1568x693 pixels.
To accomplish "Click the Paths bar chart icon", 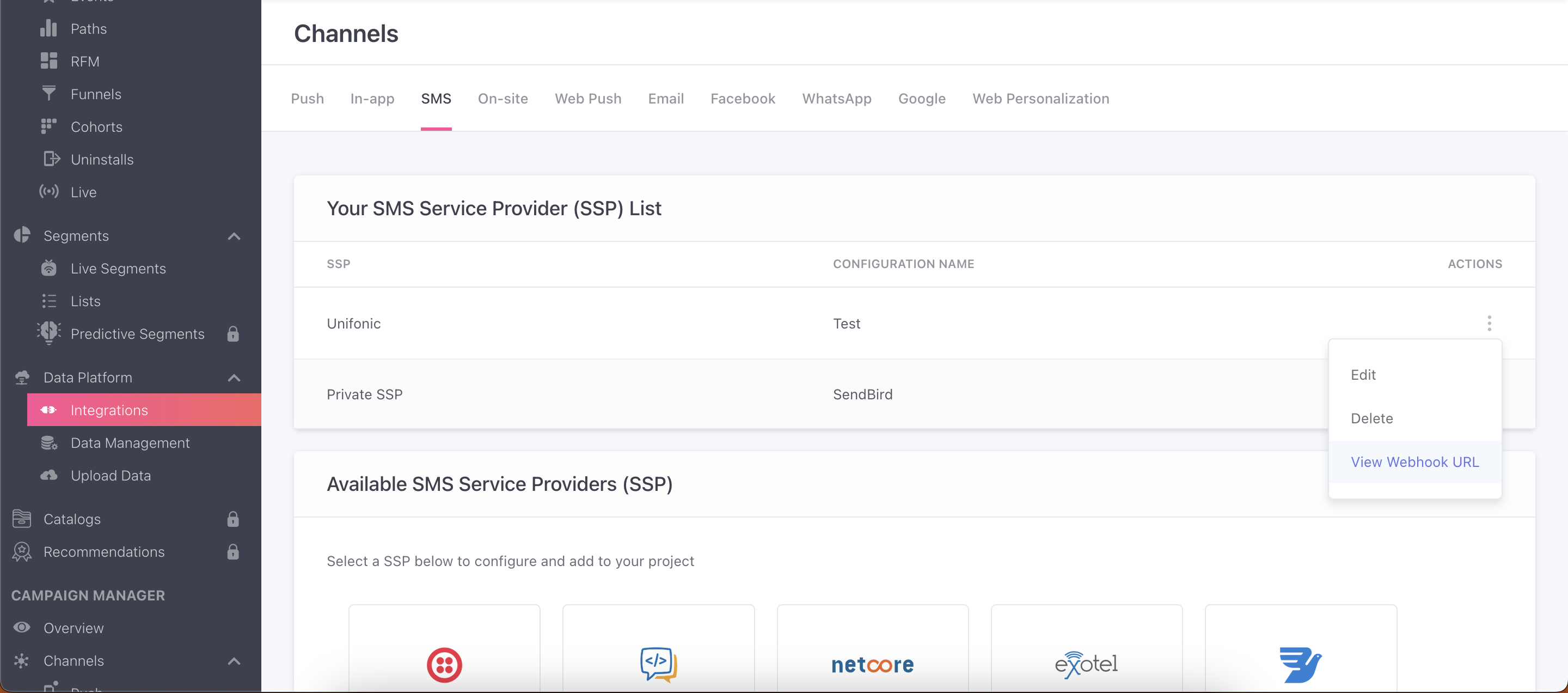I will 48,29.
